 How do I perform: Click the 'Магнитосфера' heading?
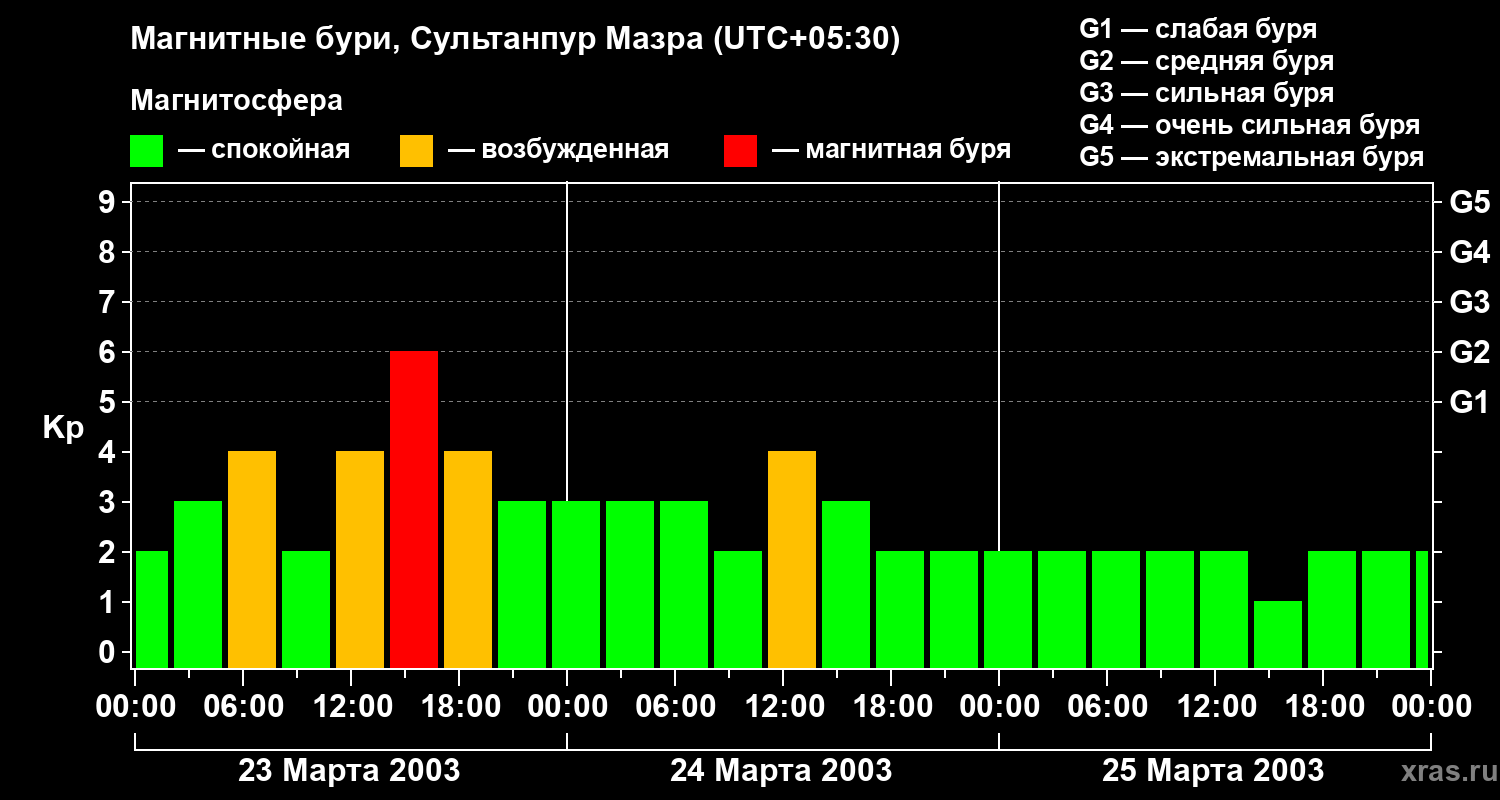pyautogui.click(x=237, y=101)
